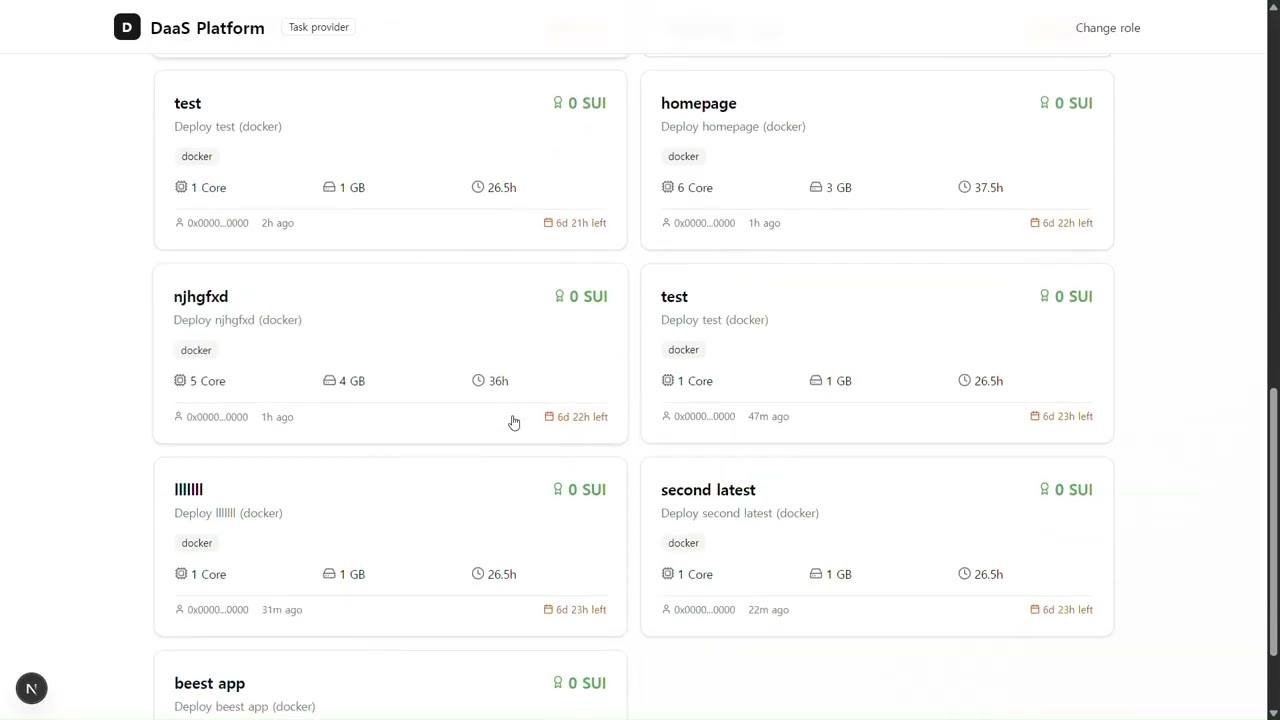Open the njhgfxd task title
Screen dimensions: 1280x720
click(x=200, y=297)
